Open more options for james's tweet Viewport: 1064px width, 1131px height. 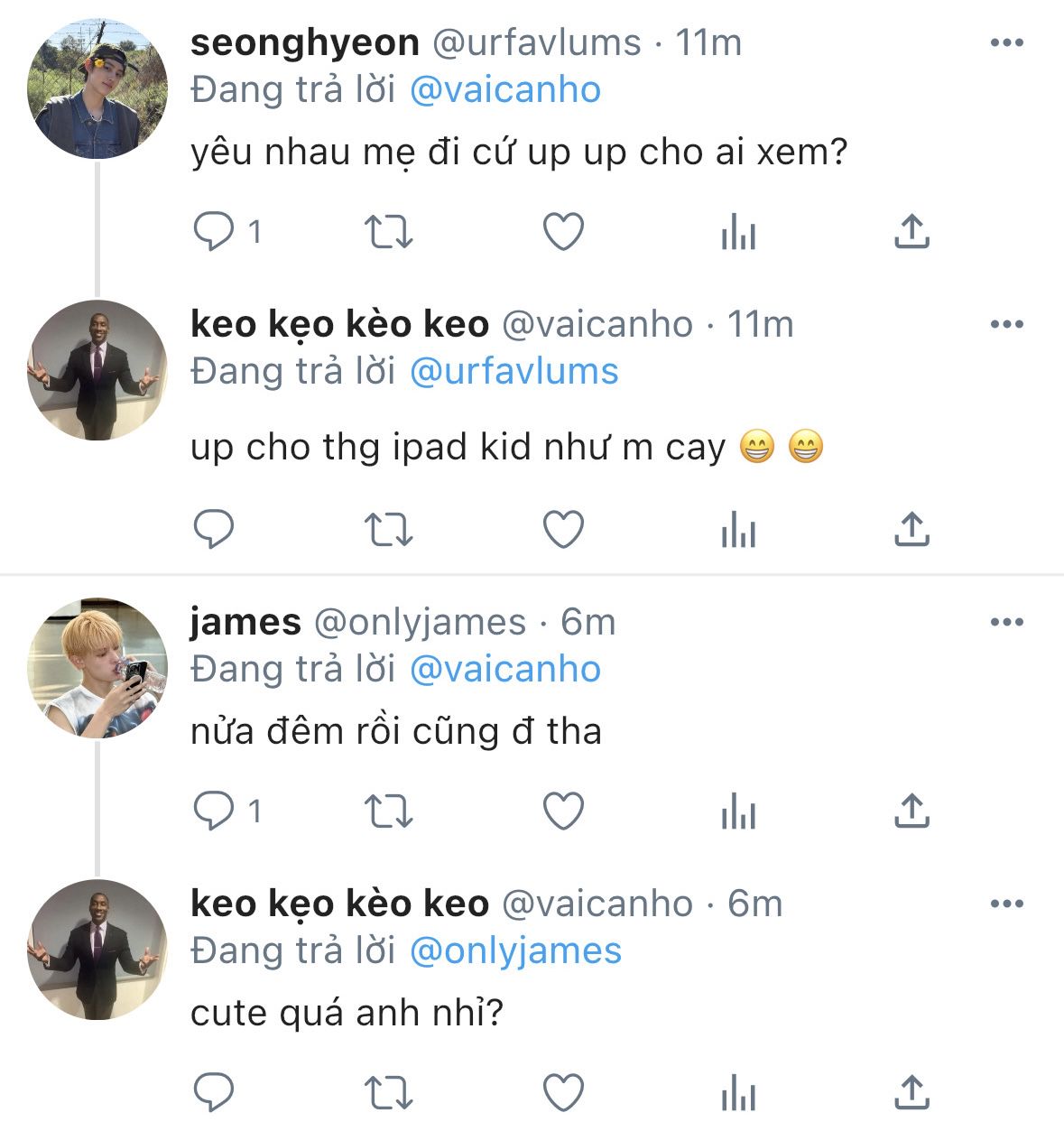tap(1006, 622)
